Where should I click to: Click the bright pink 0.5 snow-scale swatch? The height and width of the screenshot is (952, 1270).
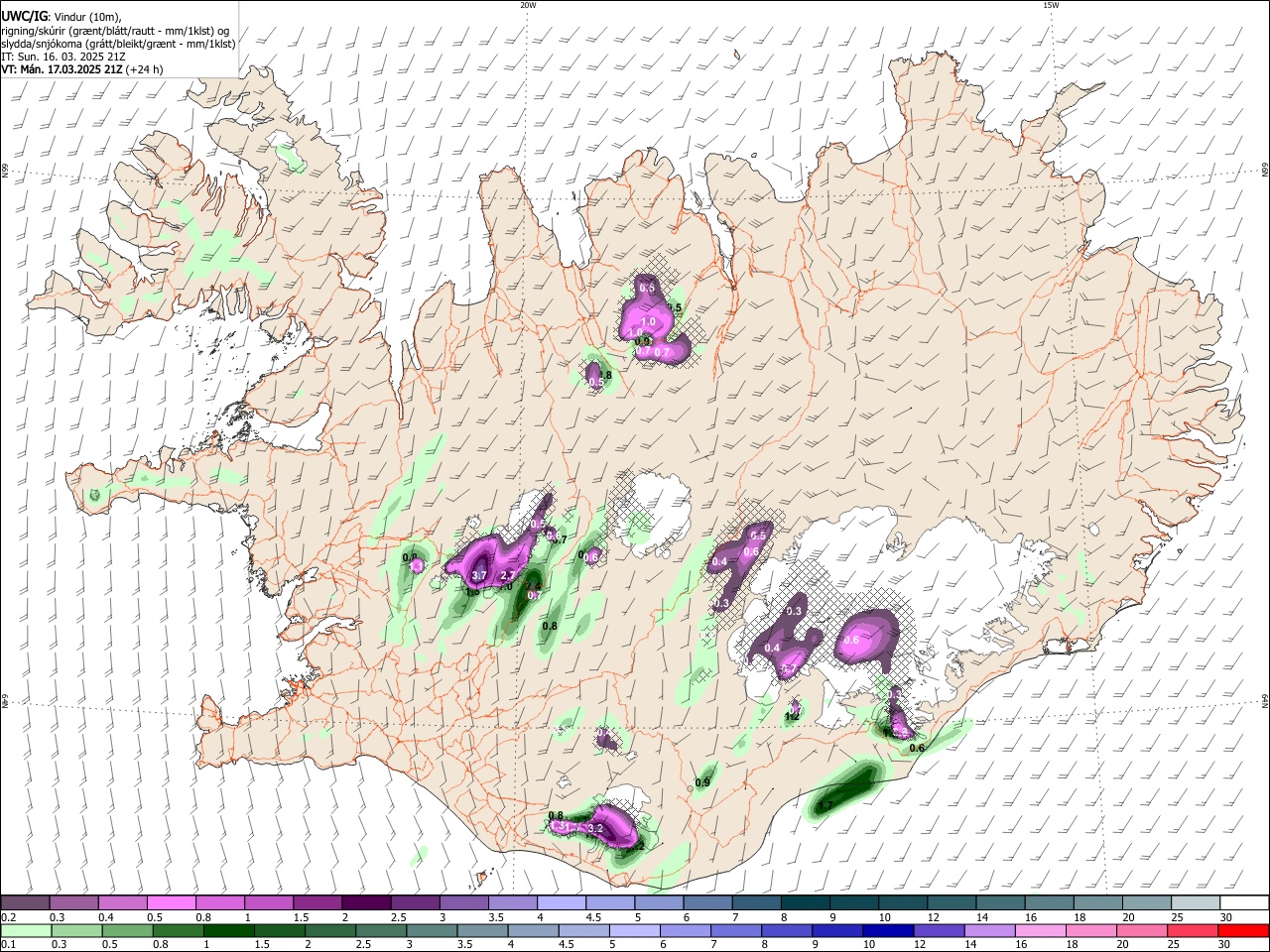coord(172,902)
